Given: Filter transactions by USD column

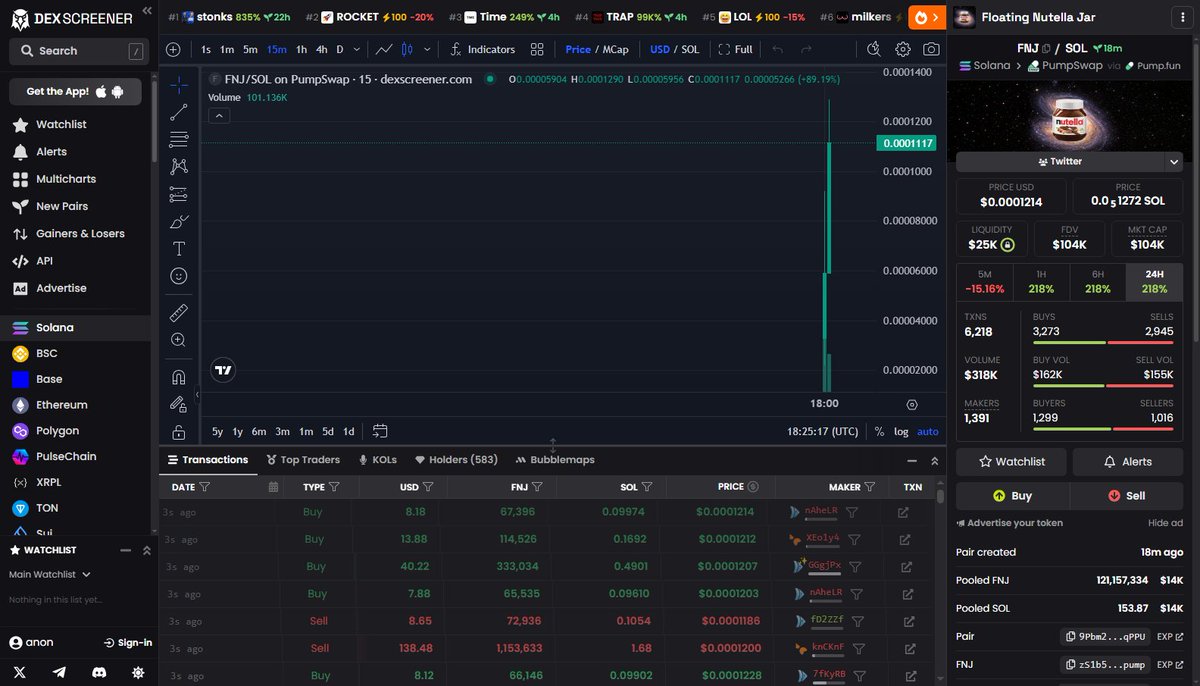Looking at the screenshot, I should click(428, 487).
